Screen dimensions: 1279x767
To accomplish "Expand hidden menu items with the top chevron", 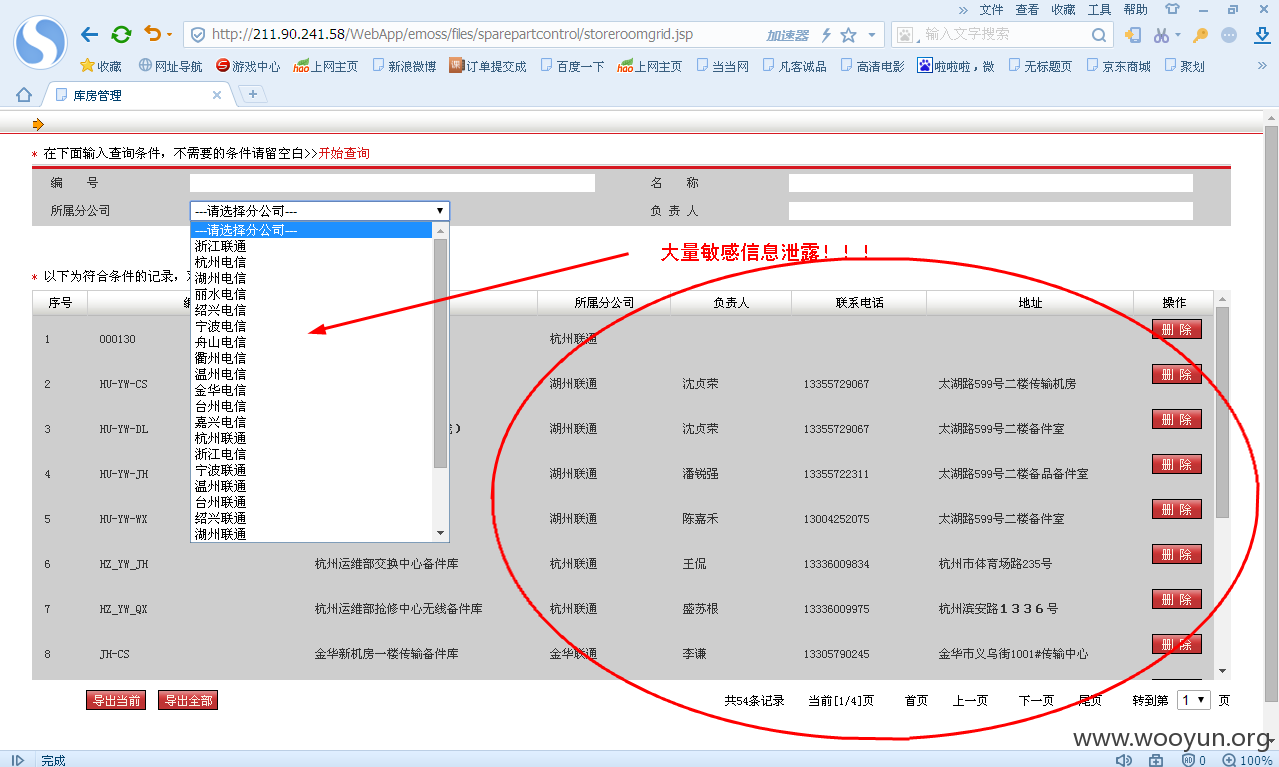I will (x=963, y=9).
